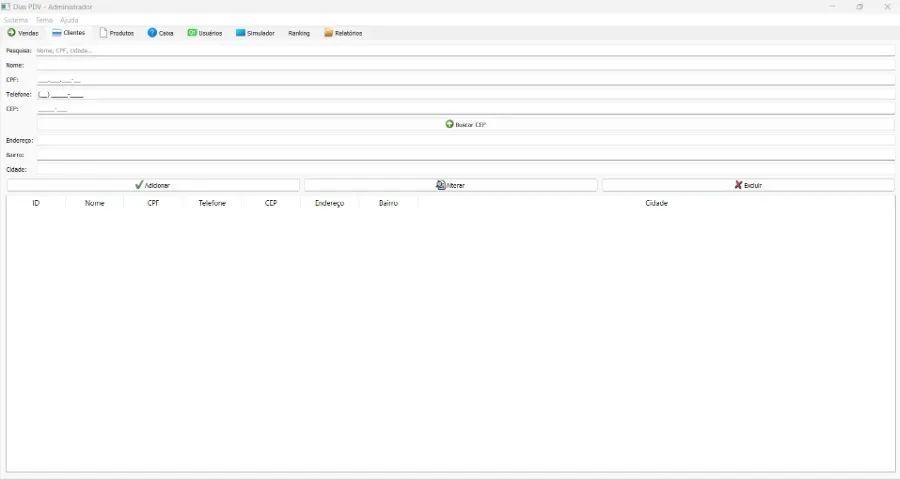Open the Caixa tab

click(160, 33)
